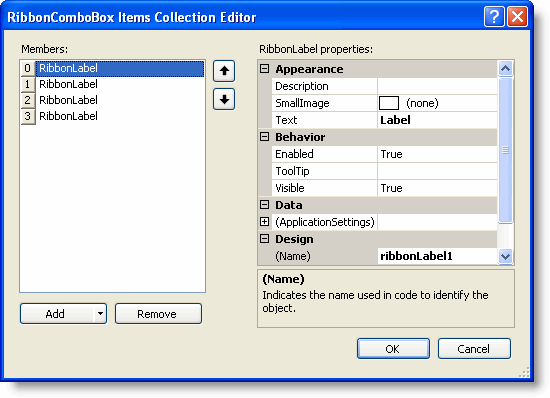The height and width of the screenshot is (398, 550).
Task: Click the (ApplicationSettings) value cell
Action: click(437, 222)
